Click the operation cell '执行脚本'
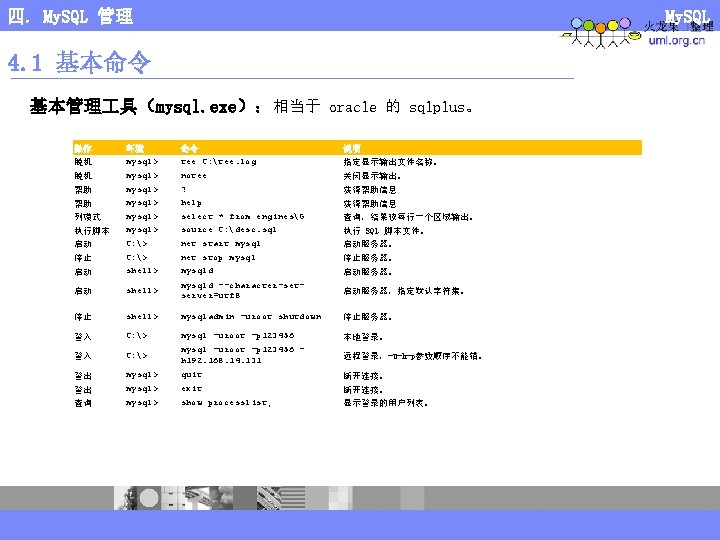The height and width of the screenshot is (540, 720). 92,231
